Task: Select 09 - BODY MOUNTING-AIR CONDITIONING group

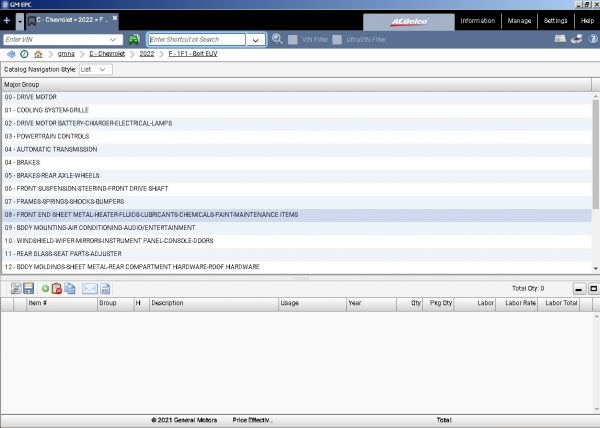Action: (x=297, y=228)
